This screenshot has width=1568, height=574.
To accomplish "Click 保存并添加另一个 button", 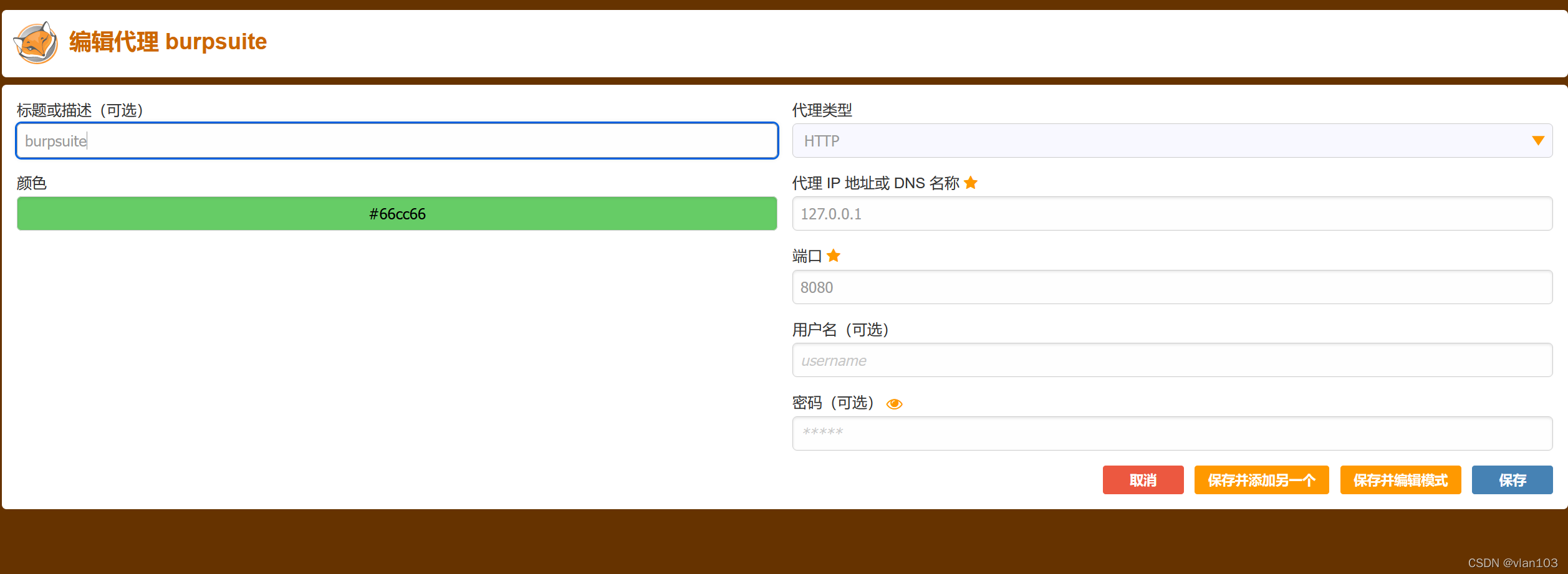I will (x=1261, y=480).
